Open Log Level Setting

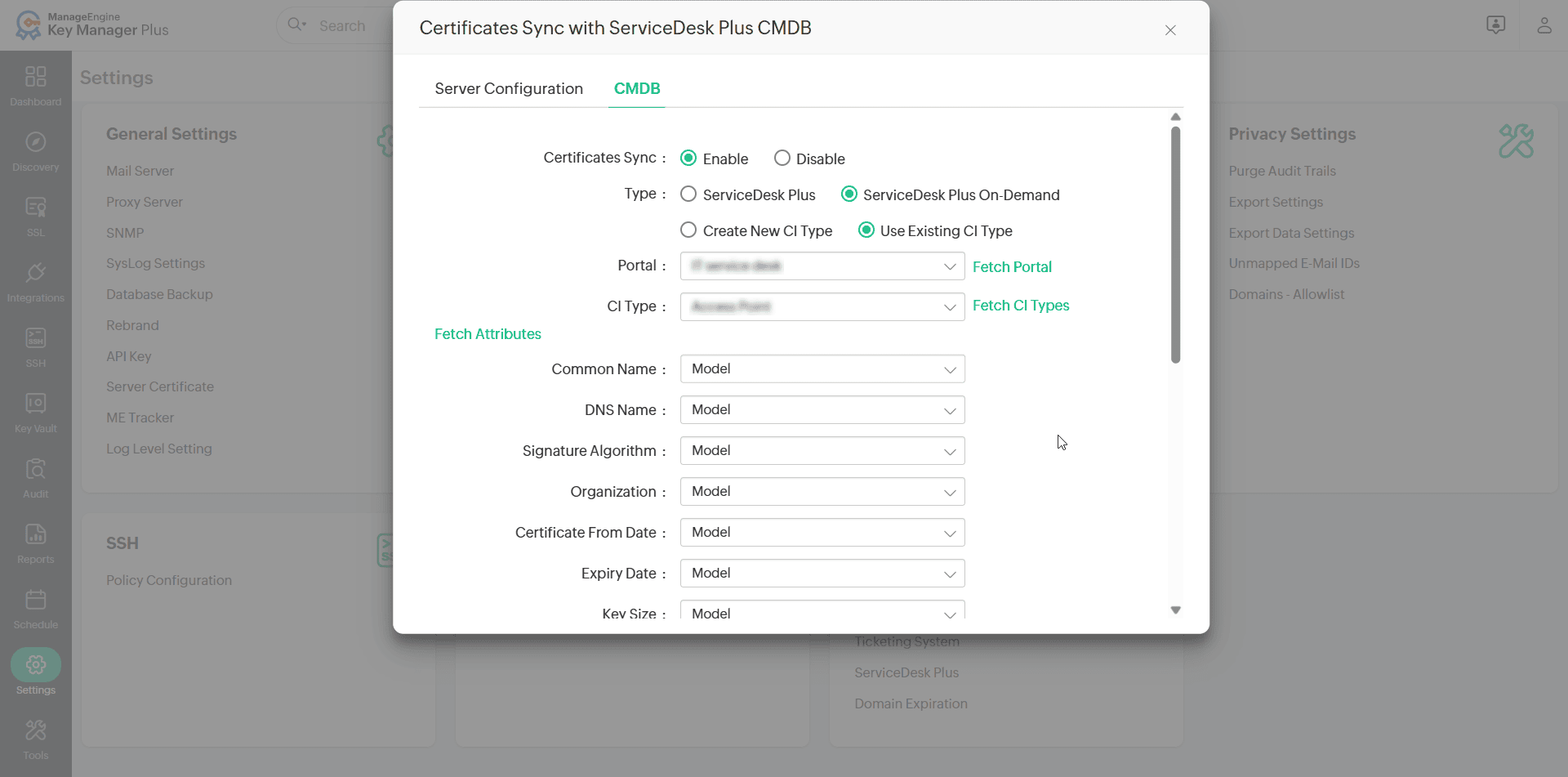(x=158, y=449)
